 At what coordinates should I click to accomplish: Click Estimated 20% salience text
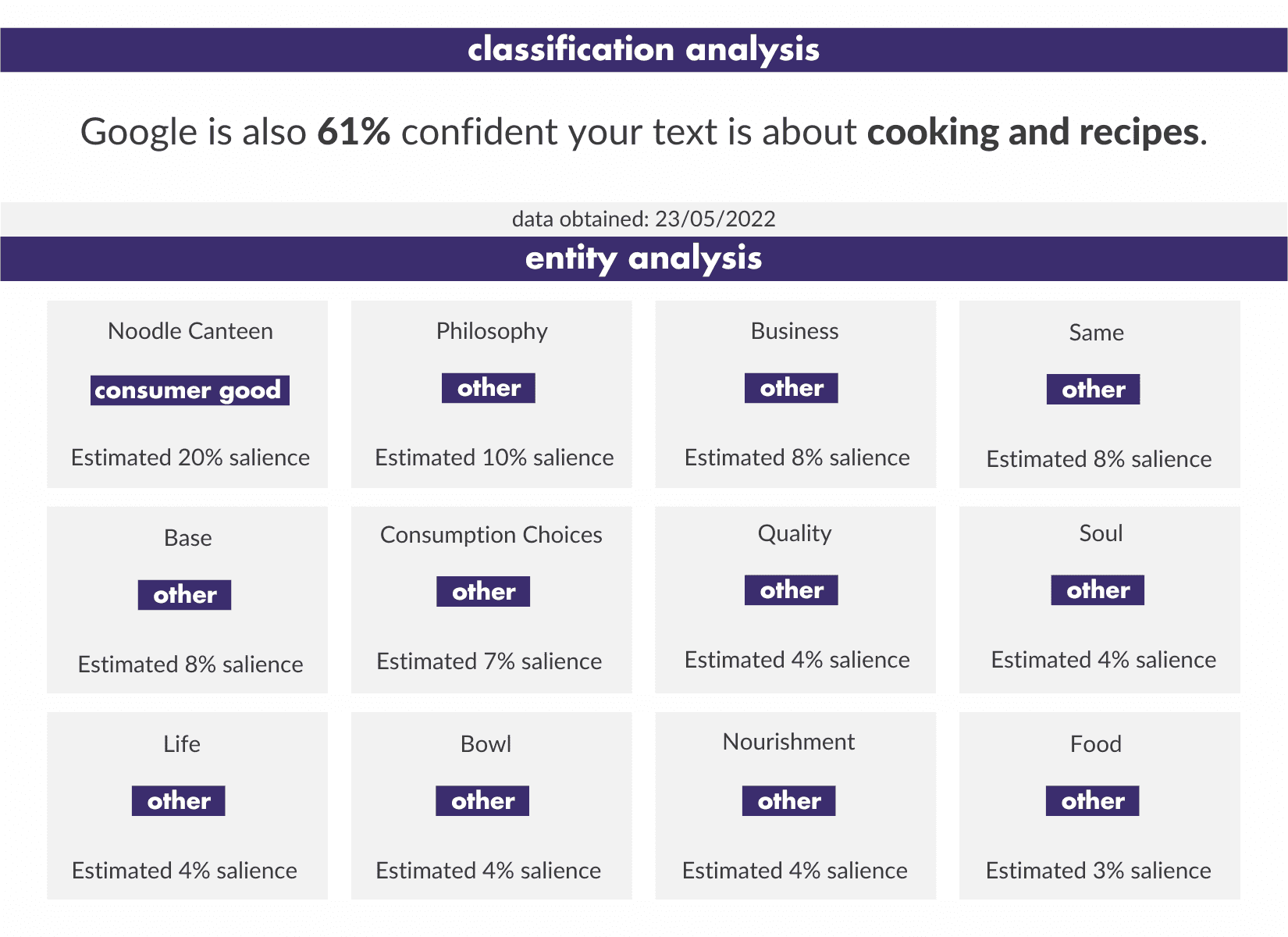pyautogui.click(x=190, y=458)
